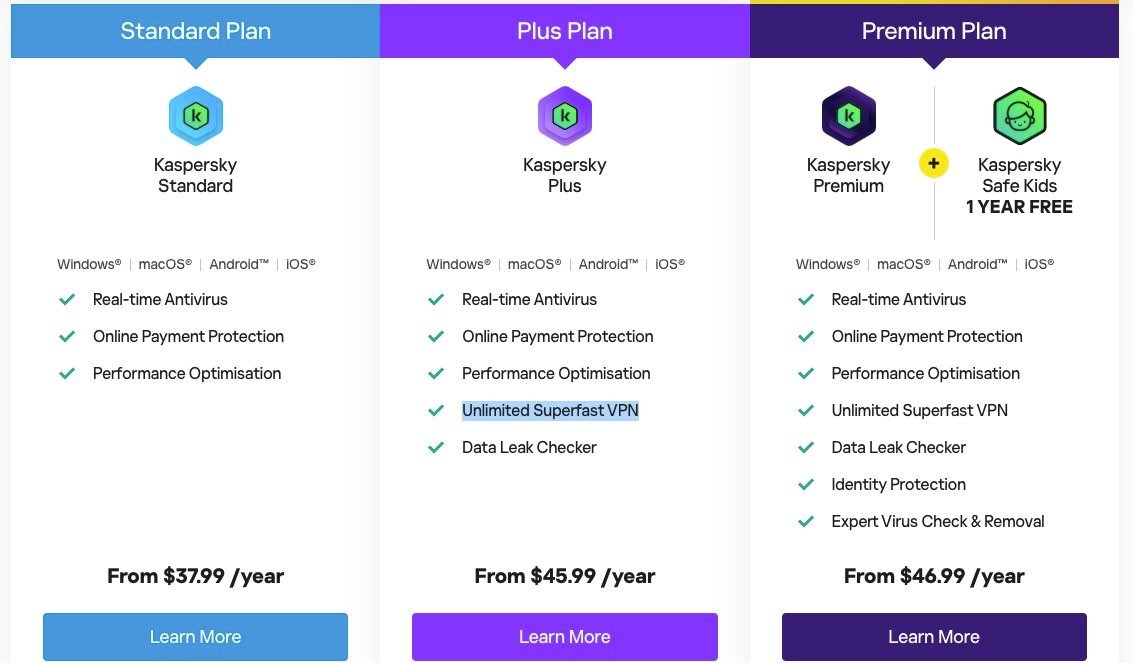Open Learn More for the Standard Plan

click(x=195, y=637)
